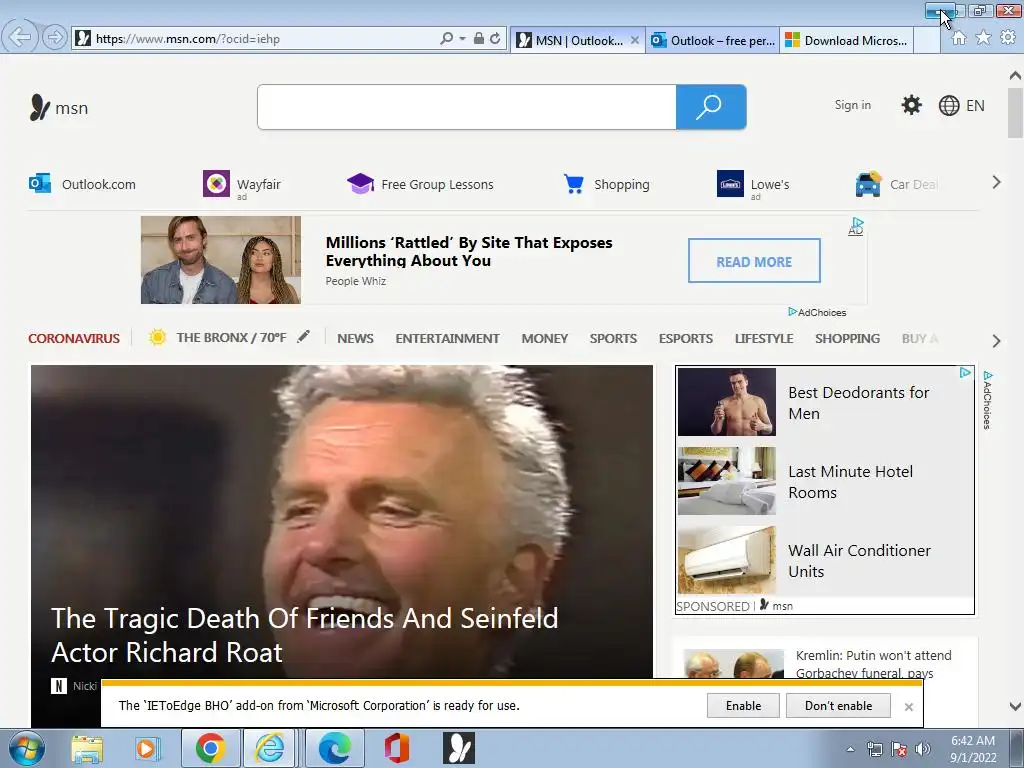Open File Explorer from taskbar
Viewport: 1024px width, 768px height.
(87, 749)
